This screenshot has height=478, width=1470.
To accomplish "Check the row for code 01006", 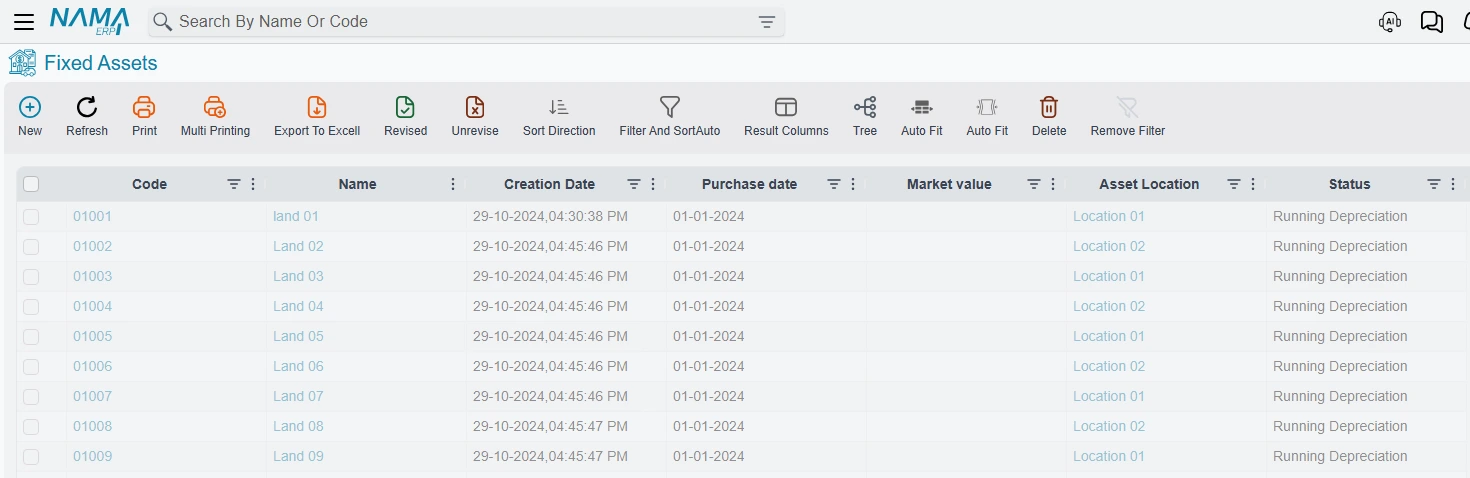I will (x=31, y=367).
